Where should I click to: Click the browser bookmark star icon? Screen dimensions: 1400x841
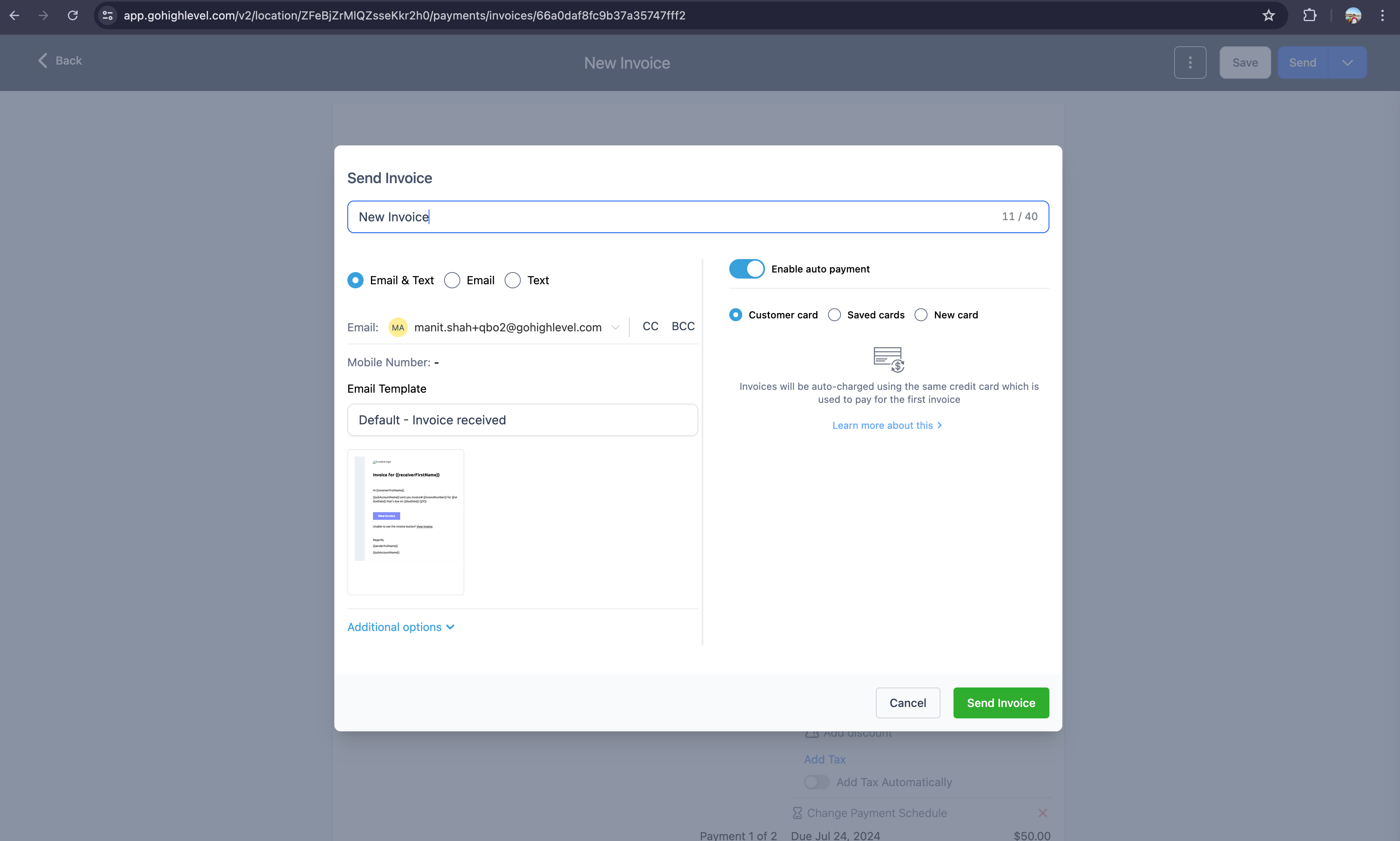click(1269, 15)
